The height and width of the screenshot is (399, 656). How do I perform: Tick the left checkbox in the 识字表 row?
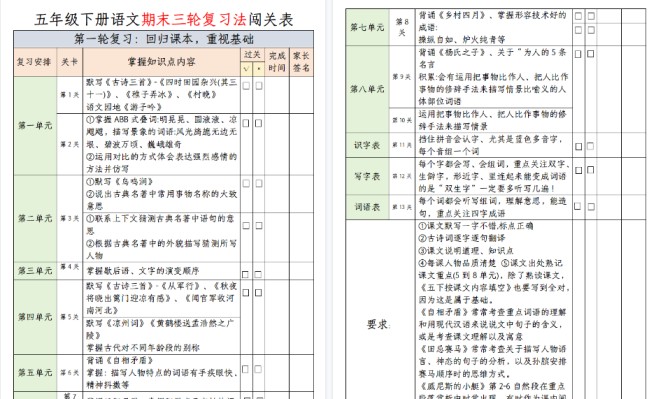click(578, 147)
